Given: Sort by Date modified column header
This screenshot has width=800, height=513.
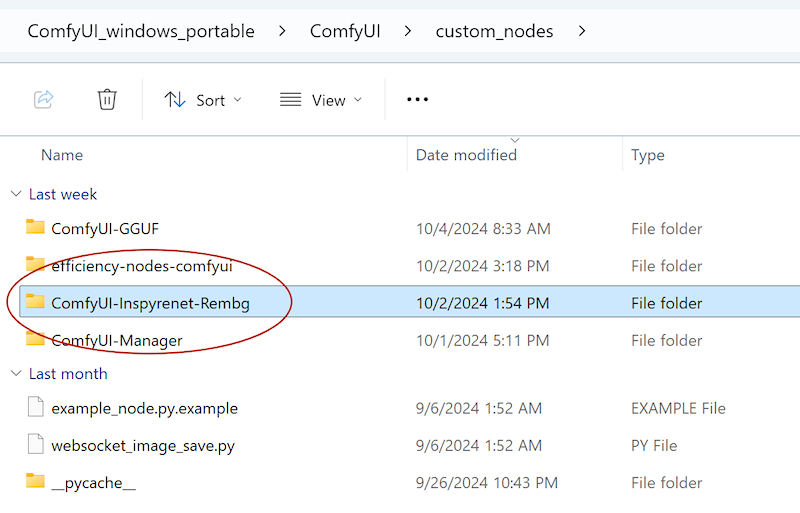Looking at the screenshot, I should pos(466,155).
